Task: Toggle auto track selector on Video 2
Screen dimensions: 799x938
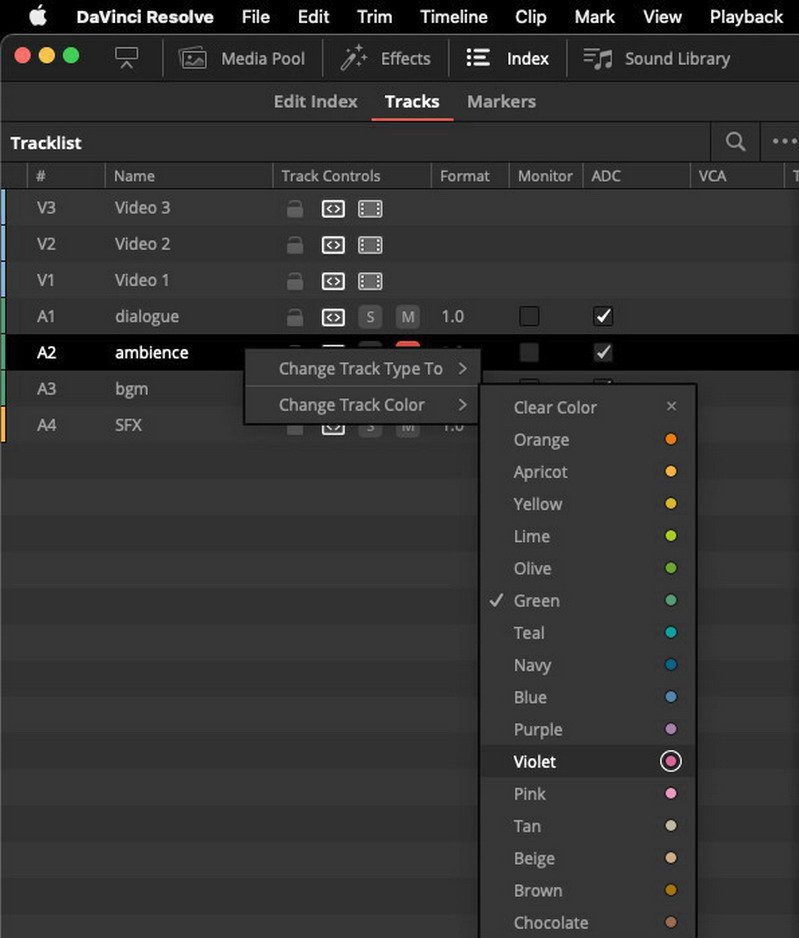Action: click(x=333, y=245)
